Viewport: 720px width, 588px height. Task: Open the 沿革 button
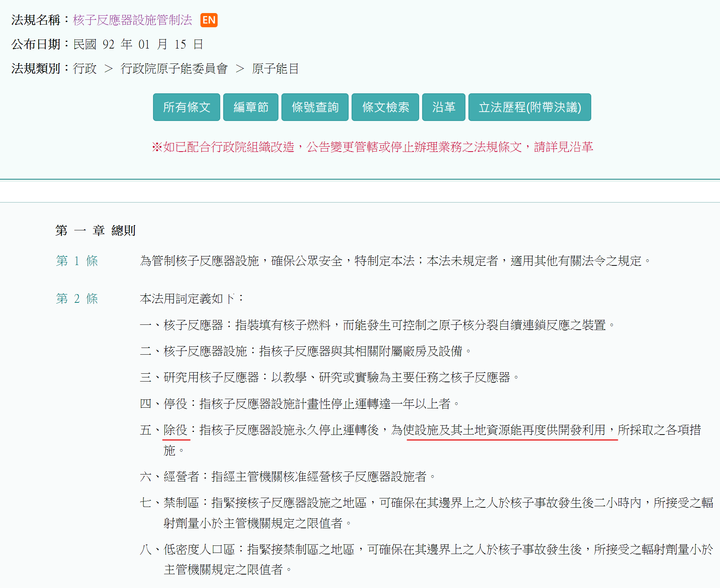tap(444, 107)
